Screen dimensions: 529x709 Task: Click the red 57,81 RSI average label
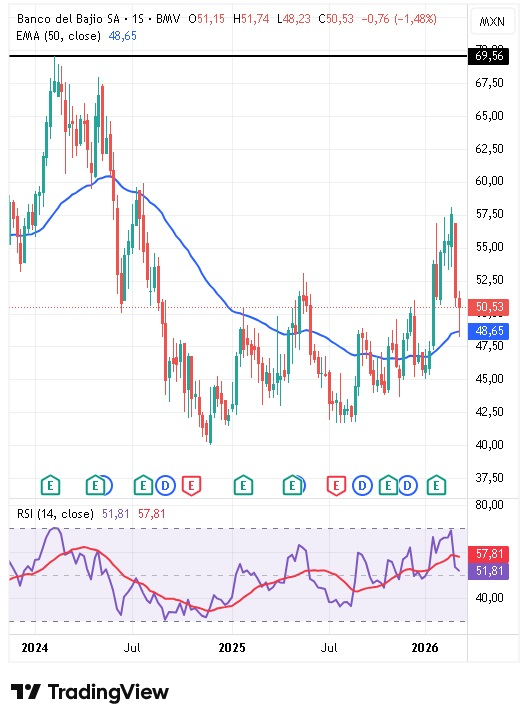pyautogui.click(x=489, y=553)
